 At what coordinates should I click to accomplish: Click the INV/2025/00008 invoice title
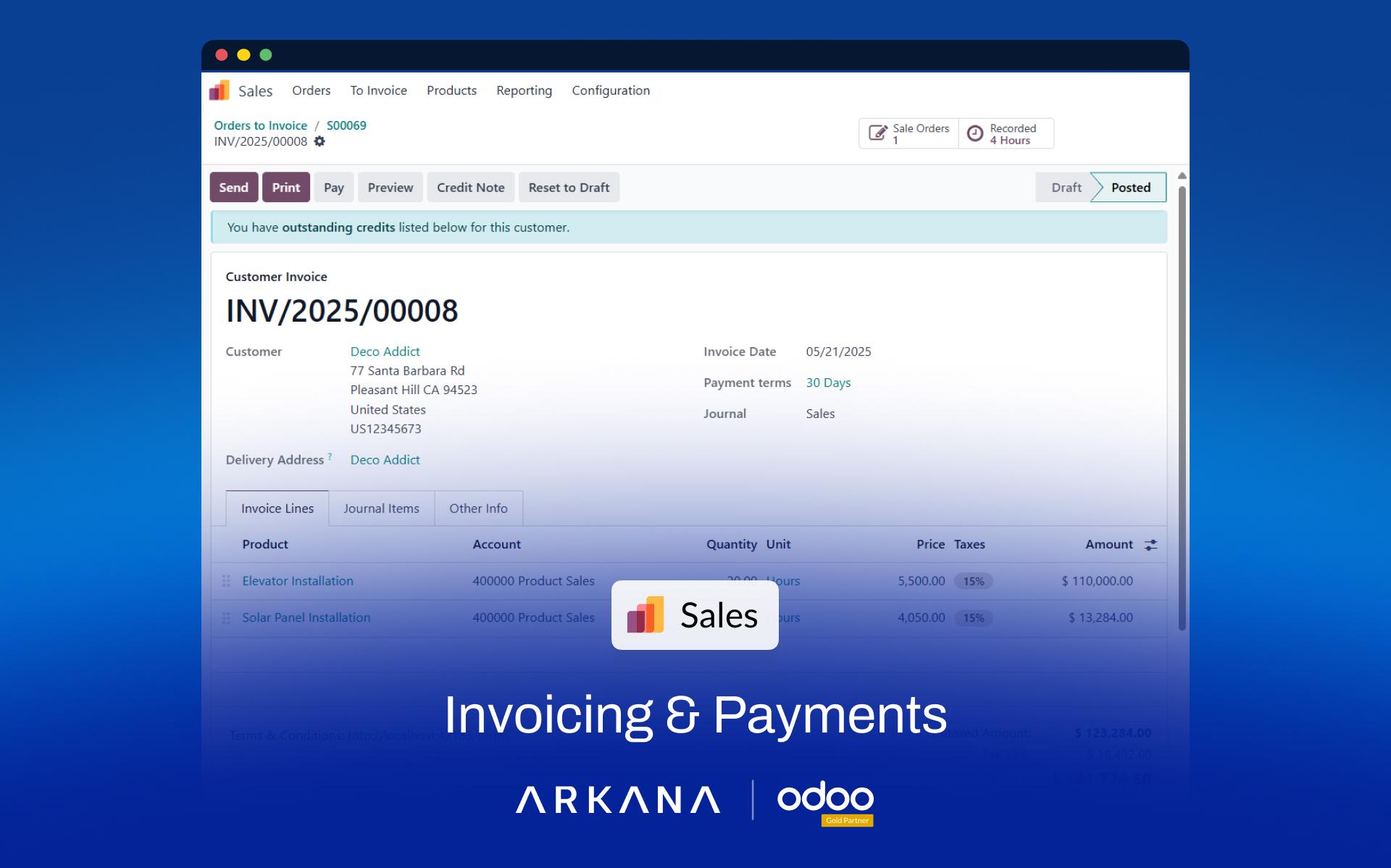pos(342,312)
